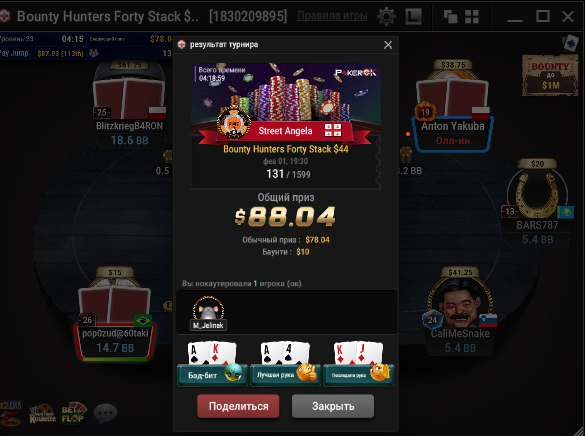Launch the Roulette mini game icon
585x436 pixels.
click(x=43, y=414)
